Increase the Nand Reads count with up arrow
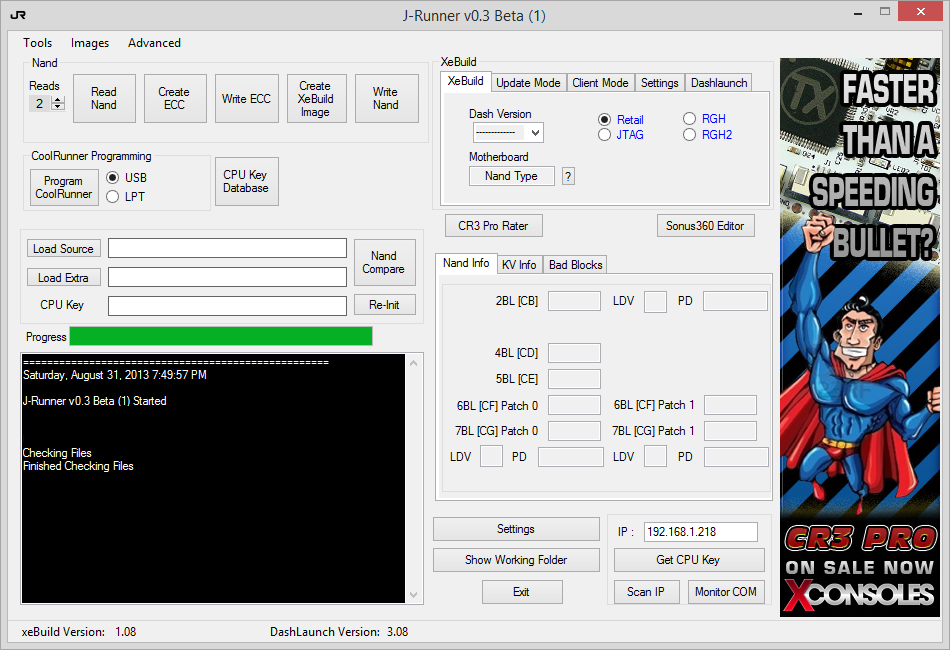This screenshot has width=951, height=651. pos(58,100)
